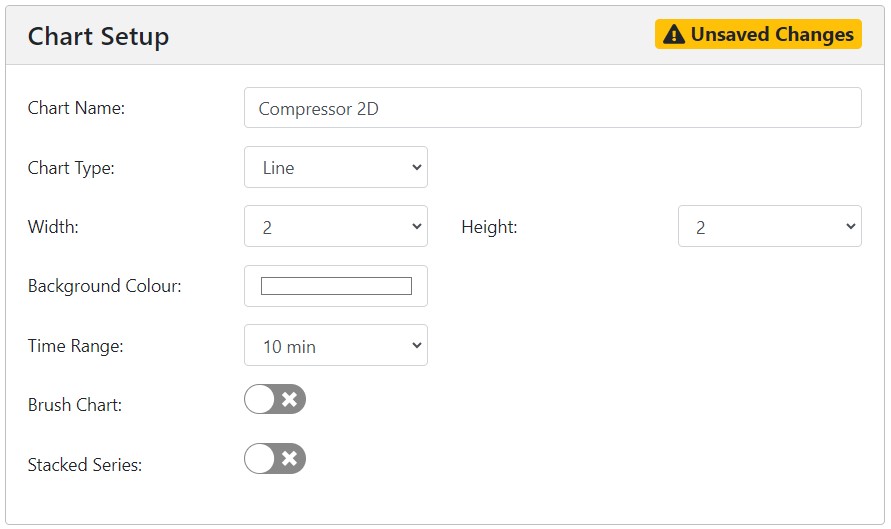
Task: Click the Stacked Series label
Action: (85, 465)
